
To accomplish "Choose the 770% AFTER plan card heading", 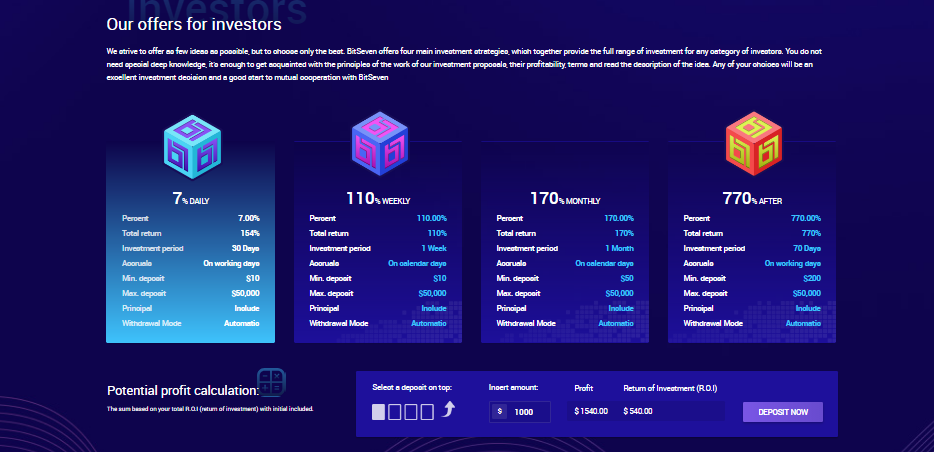I will 752,199.
